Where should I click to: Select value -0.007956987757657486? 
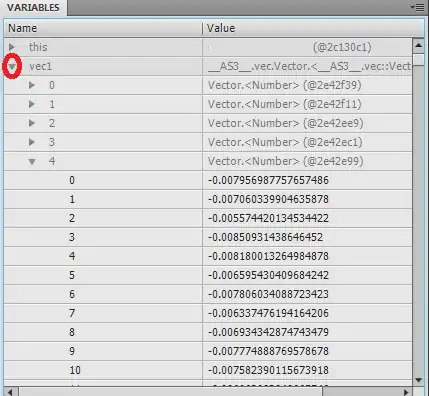pos(268,180)
